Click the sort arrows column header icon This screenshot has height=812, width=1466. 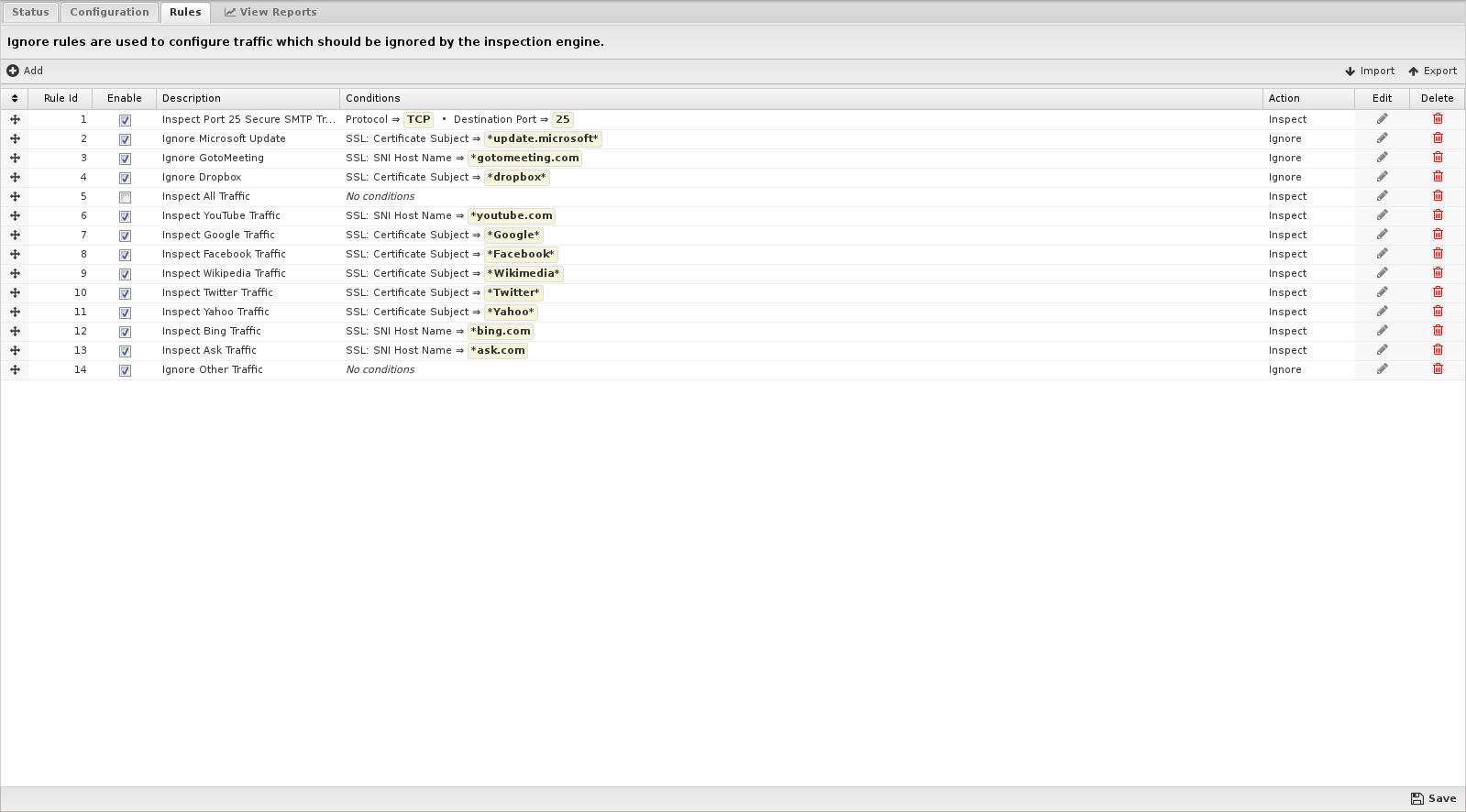coord(15,98)
